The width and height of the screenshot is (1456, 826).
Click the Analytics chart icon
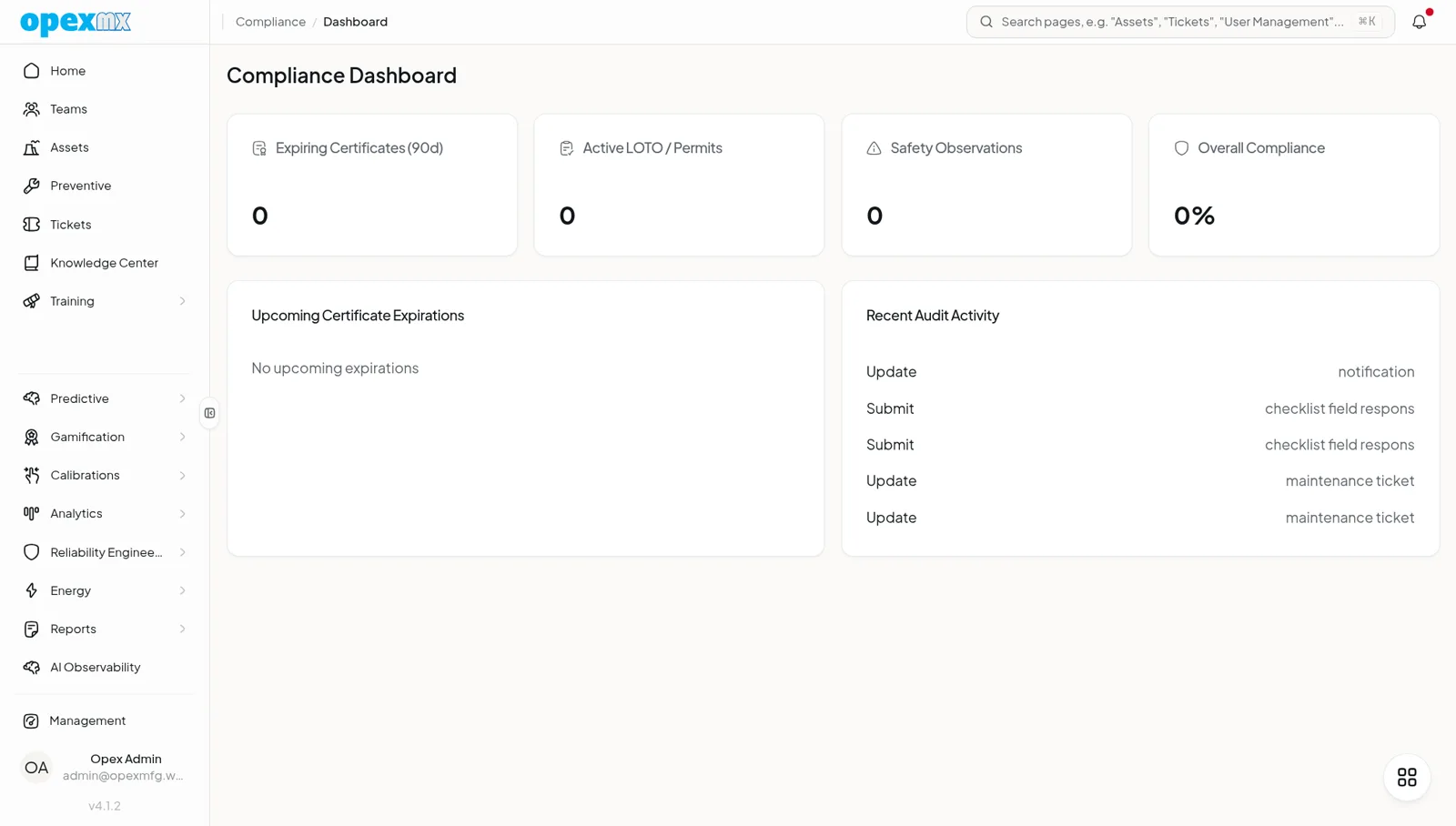32,514
